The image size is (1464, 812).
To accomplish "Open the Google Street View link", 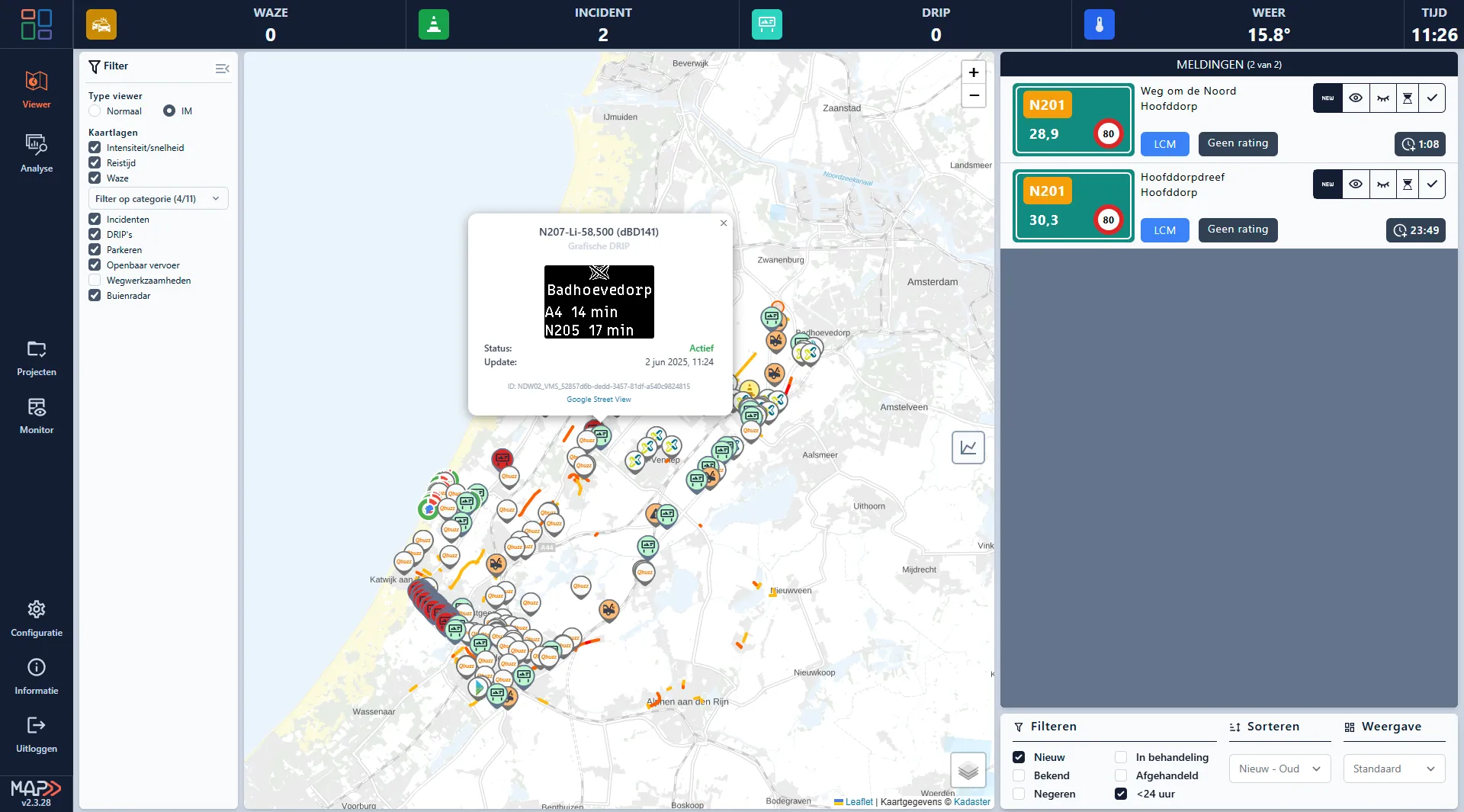I will coord(599,400).
